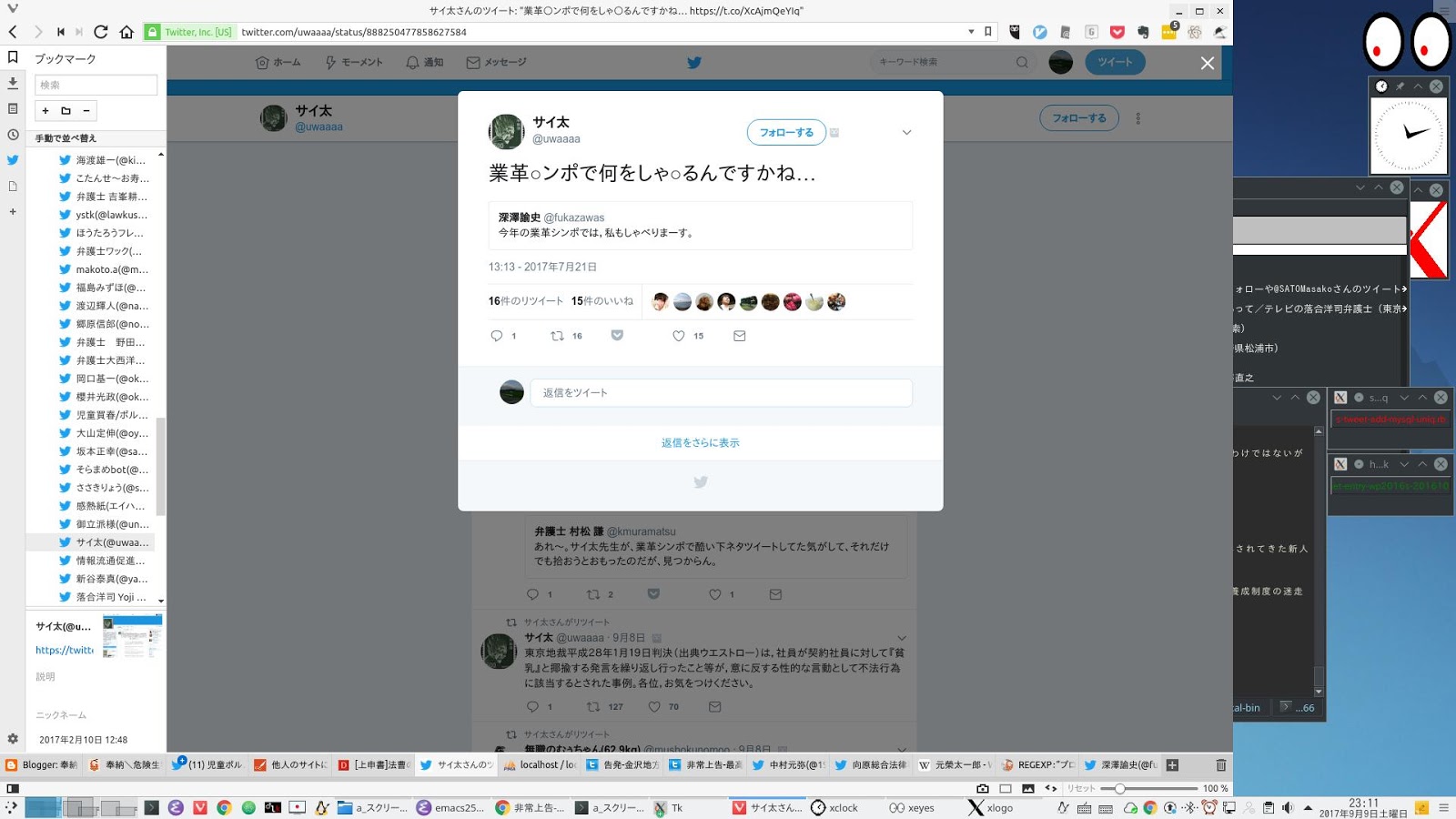The height and width of the screenshot is (819, 1456).
Task: Go to the browser home page icon
Action: click(x=126, y=32)
